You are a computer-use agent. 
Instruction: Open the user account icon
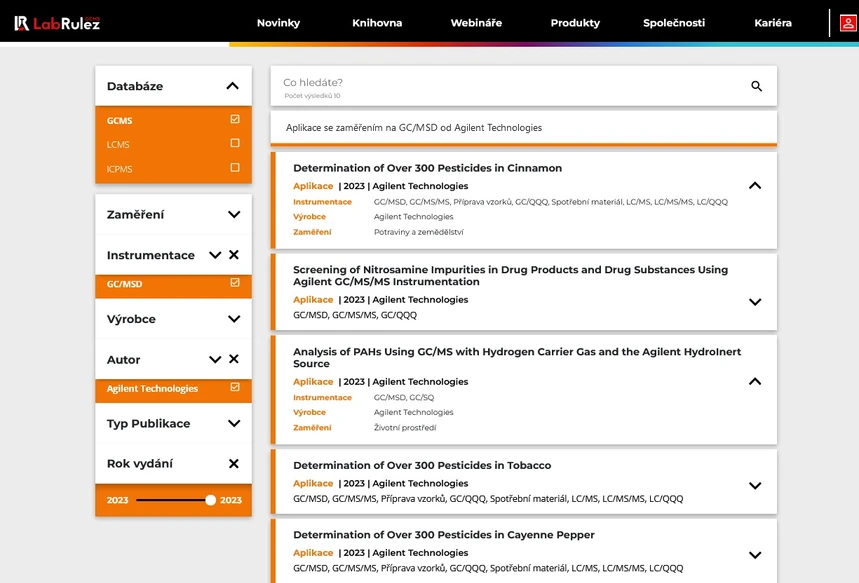point(847,23)
